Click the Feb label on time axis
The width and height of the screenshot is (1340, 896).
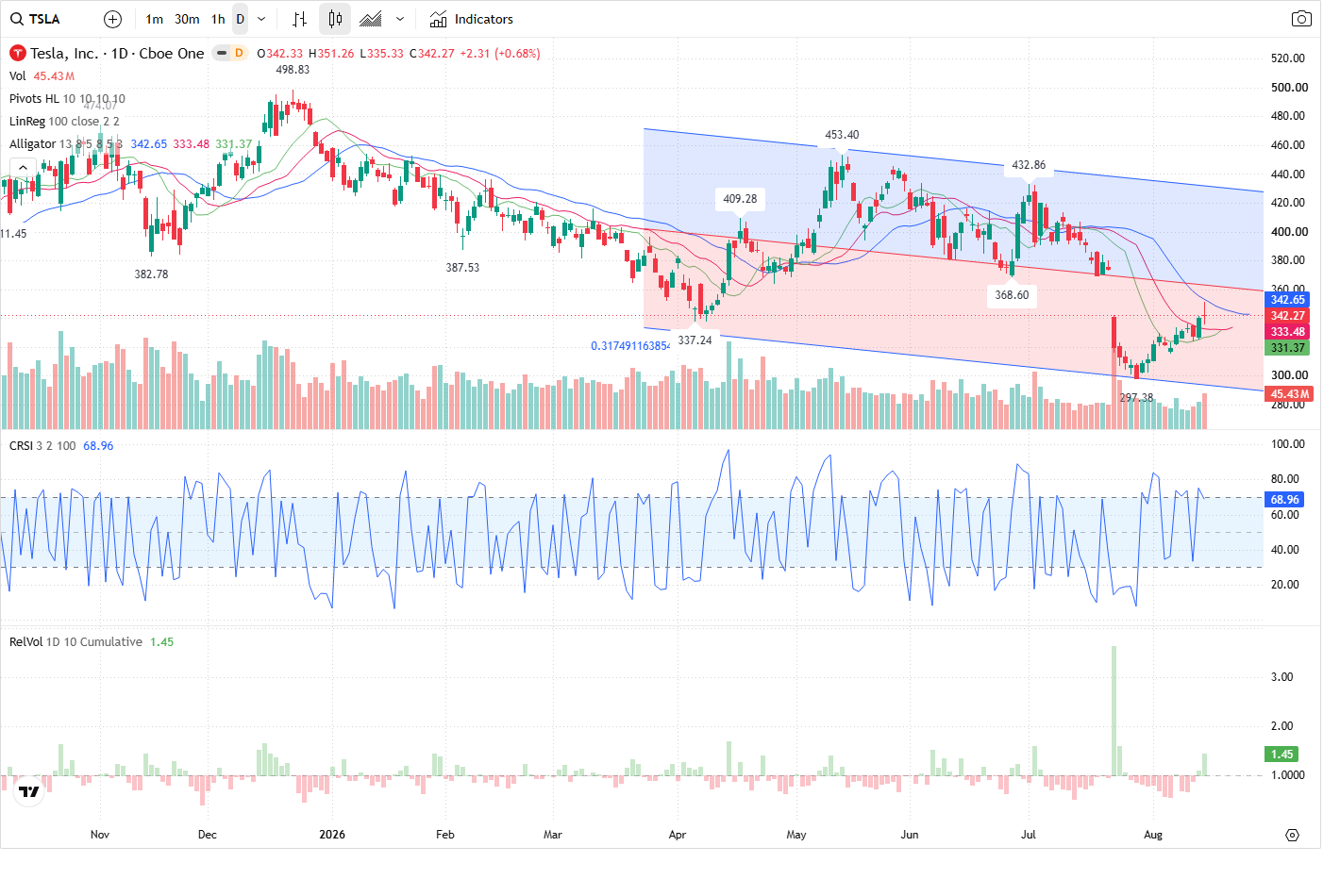coord(445,835)
